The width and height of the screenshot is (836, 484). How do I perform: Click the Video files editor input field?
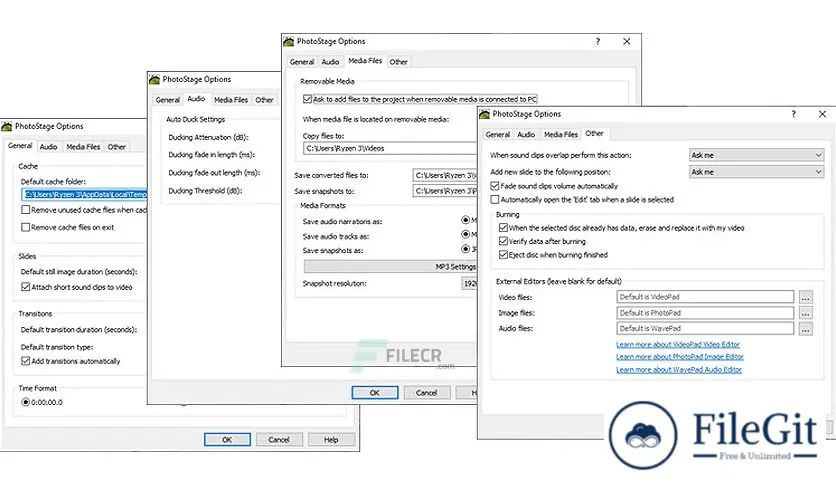coord(705,297)
